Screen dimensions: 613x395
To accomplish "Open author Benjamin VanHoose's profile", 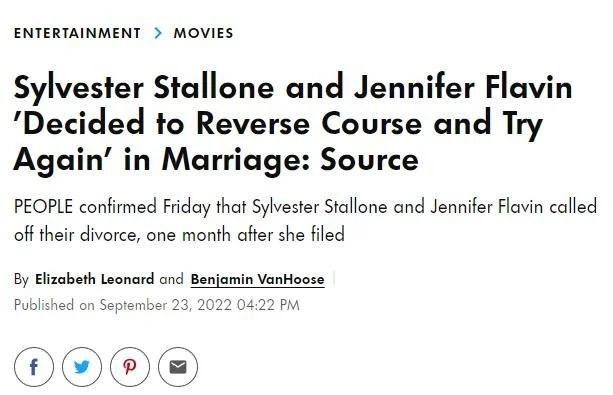I will [258, 279].
